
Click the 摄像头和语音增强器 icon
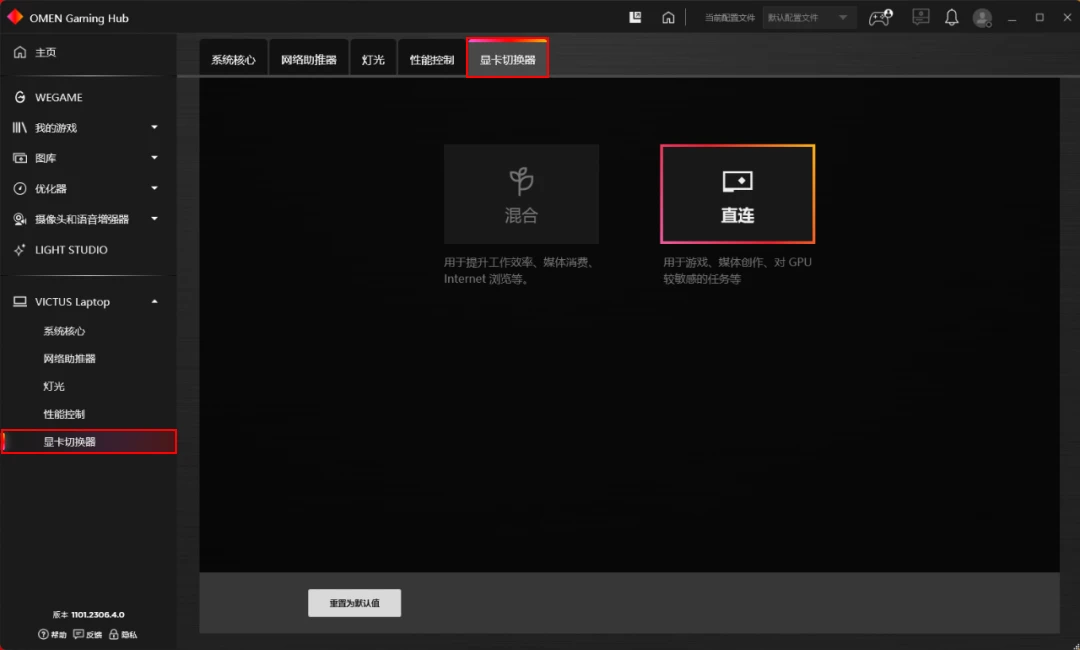pos(20,219)
